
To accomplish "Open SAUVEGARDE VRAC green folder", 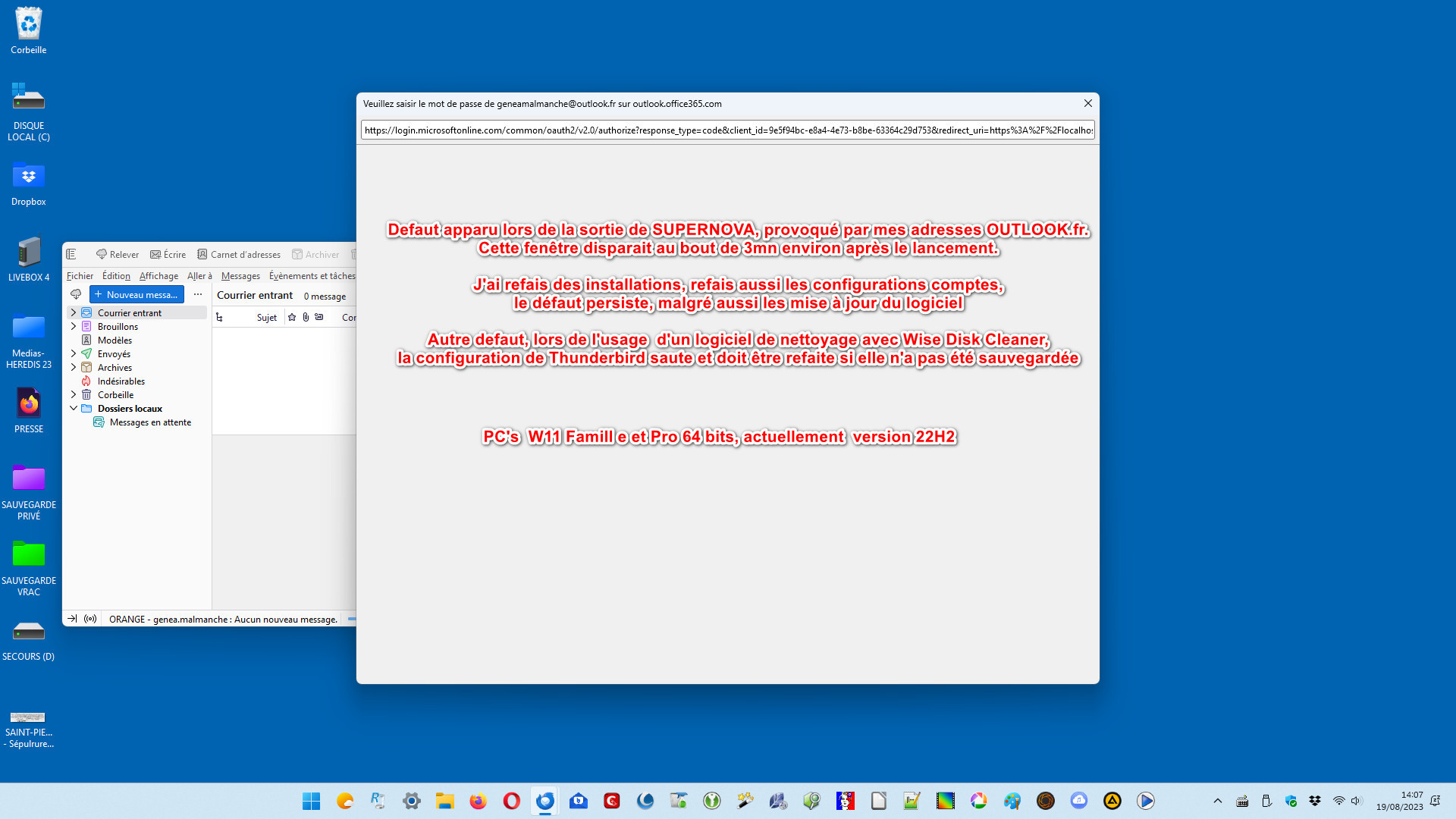I will coord(29,568).
